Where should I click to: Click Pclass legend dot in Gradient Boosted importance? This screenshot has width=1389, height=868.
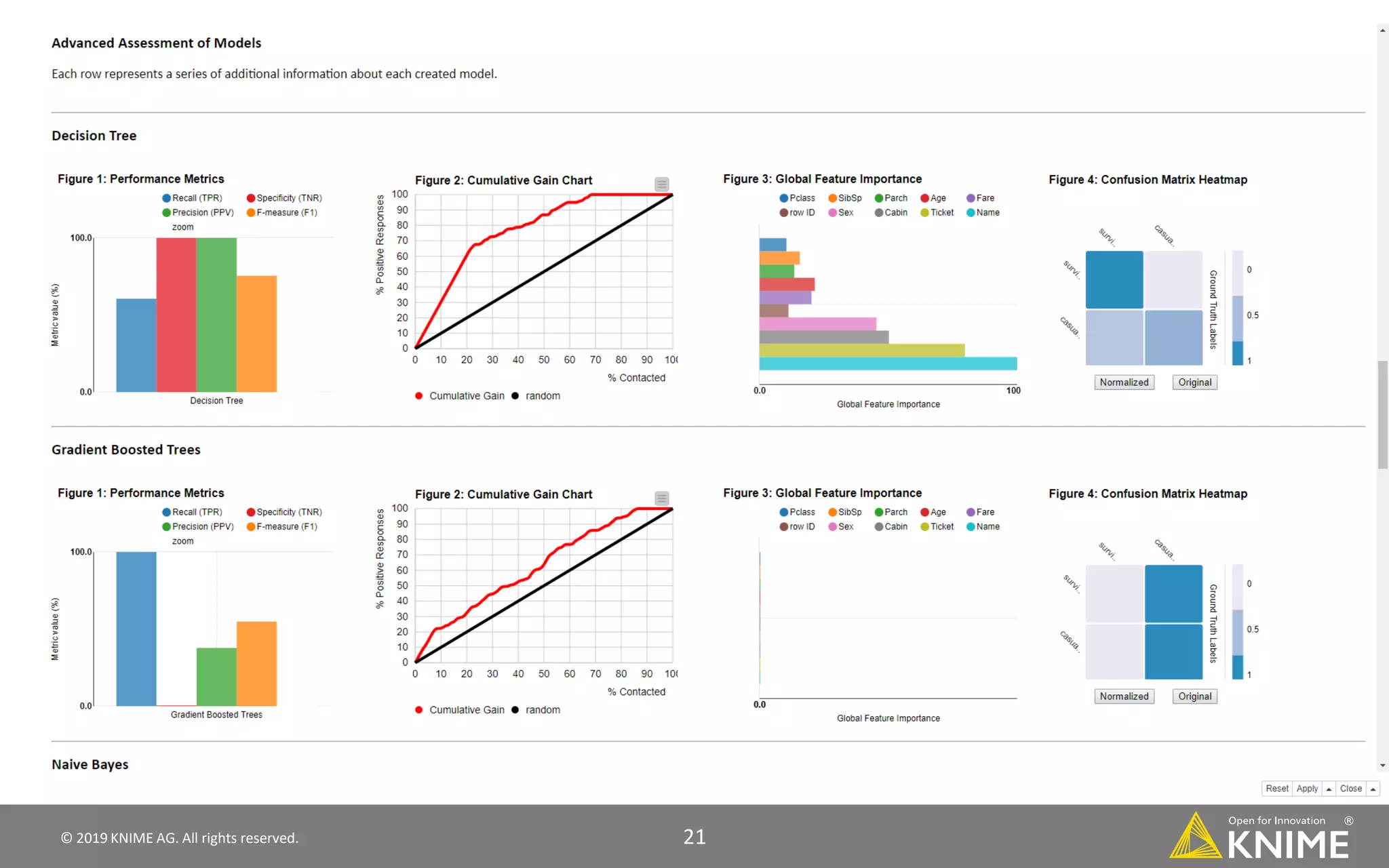(784, 512)
